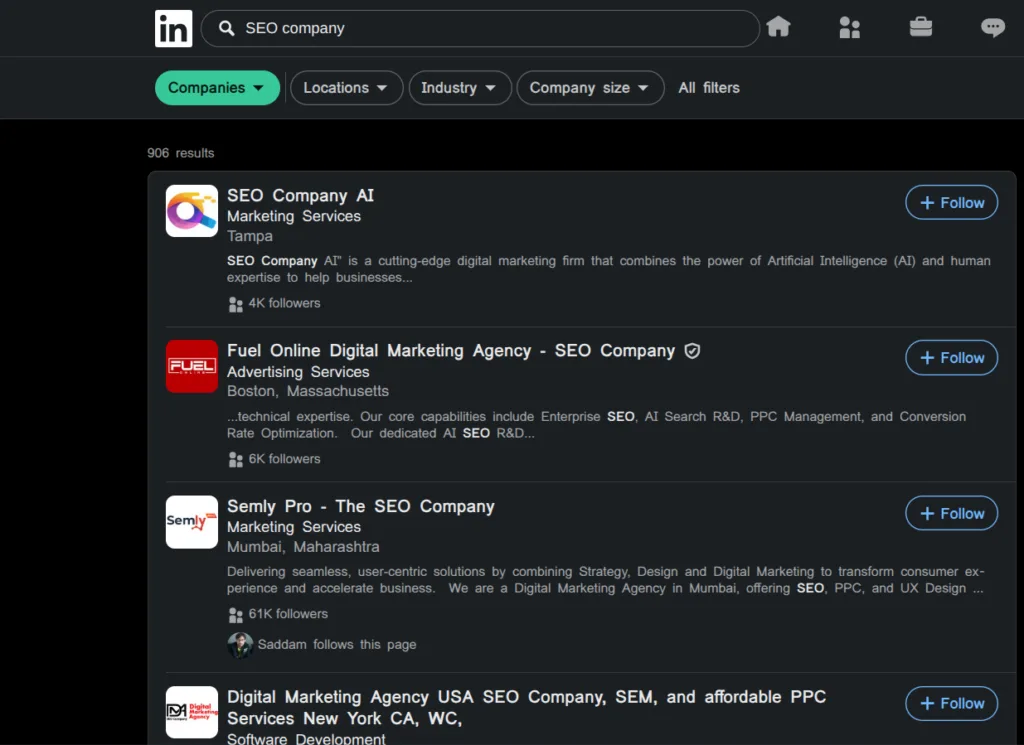The width and height of the screenshot is (1024, 745).
Task: Click the '906 results' count
Action: [x=180, y=153]
